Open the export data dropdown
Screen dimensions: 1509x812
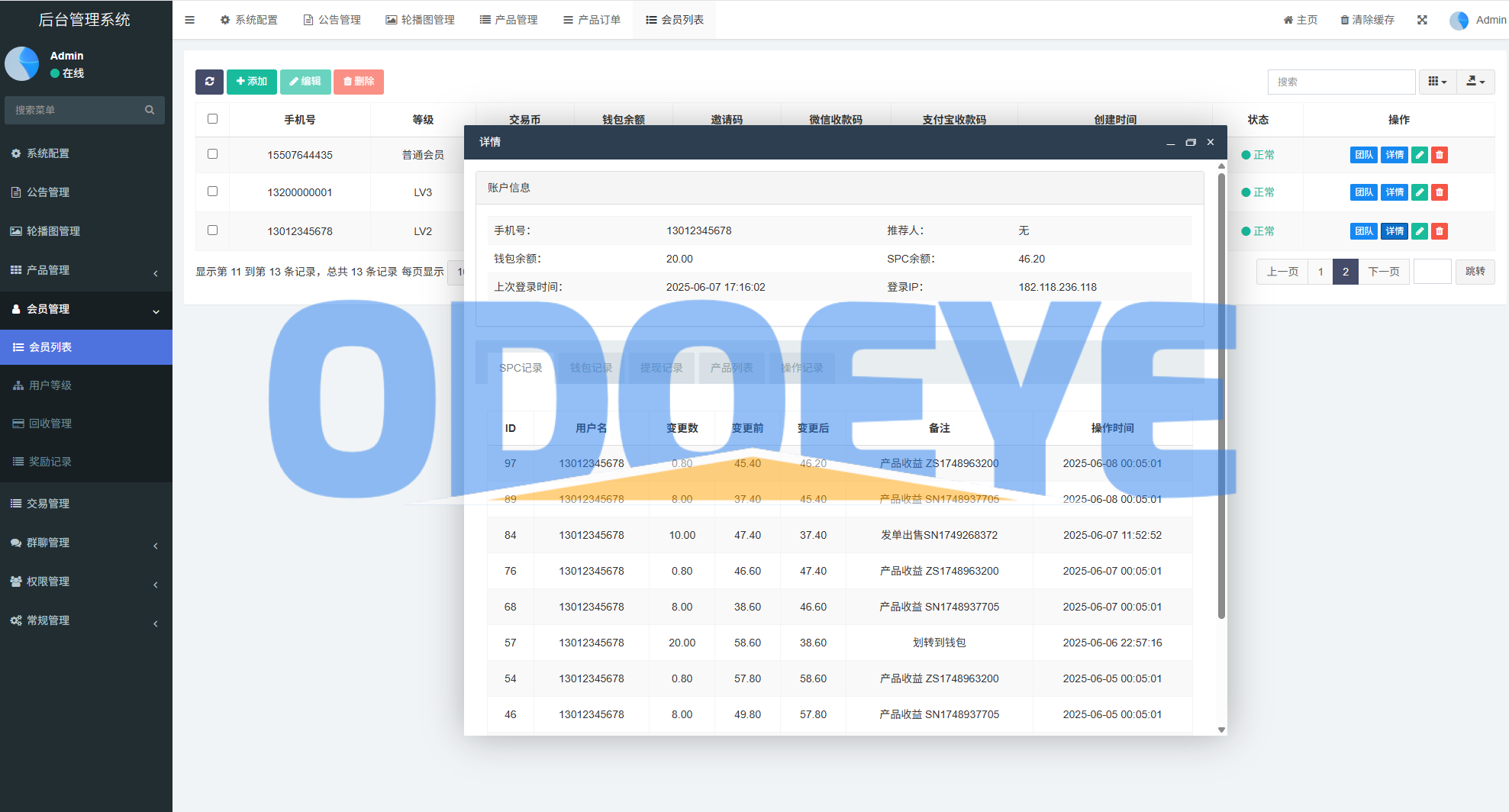1475,82
